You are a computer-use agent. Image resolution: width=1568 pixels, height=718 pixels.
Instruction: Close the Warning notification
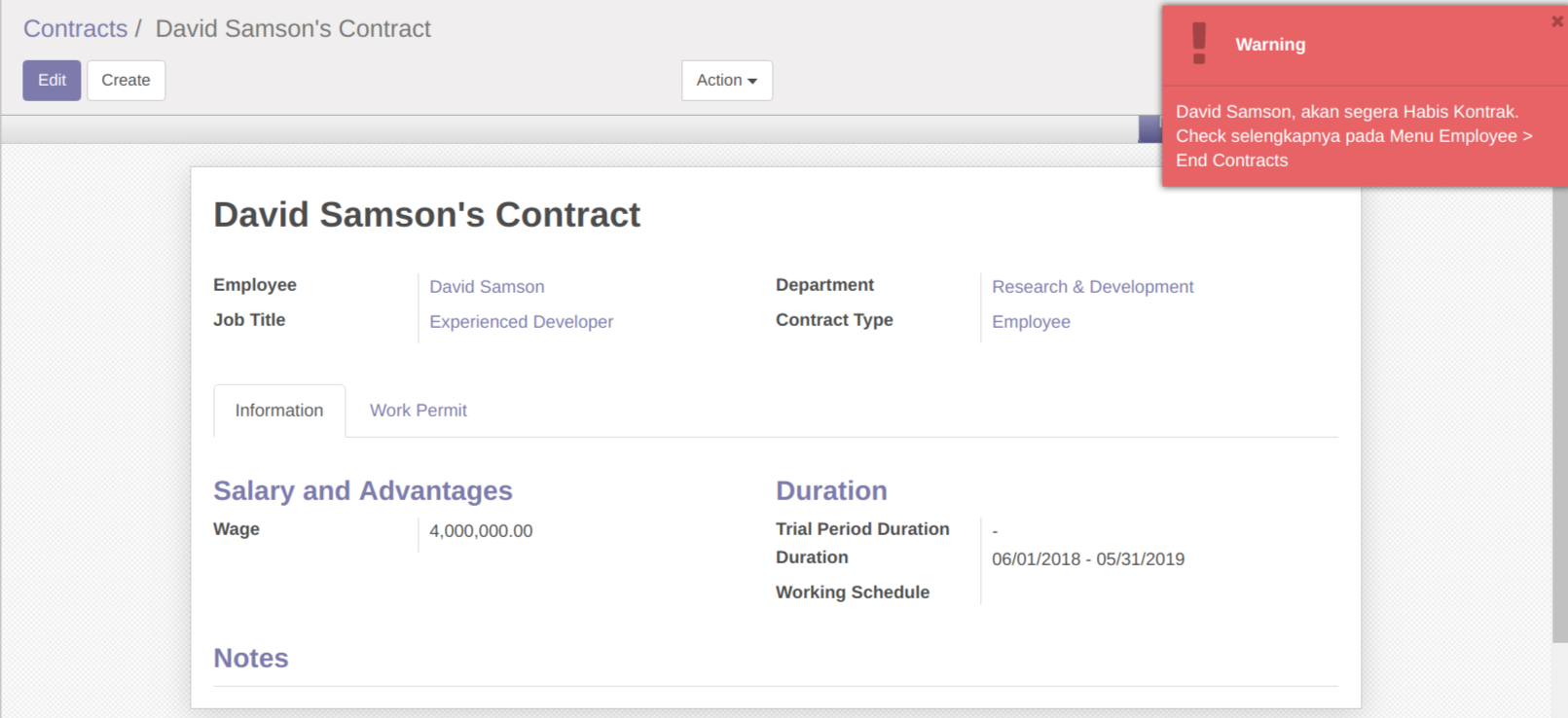(x=1556, y=21)
